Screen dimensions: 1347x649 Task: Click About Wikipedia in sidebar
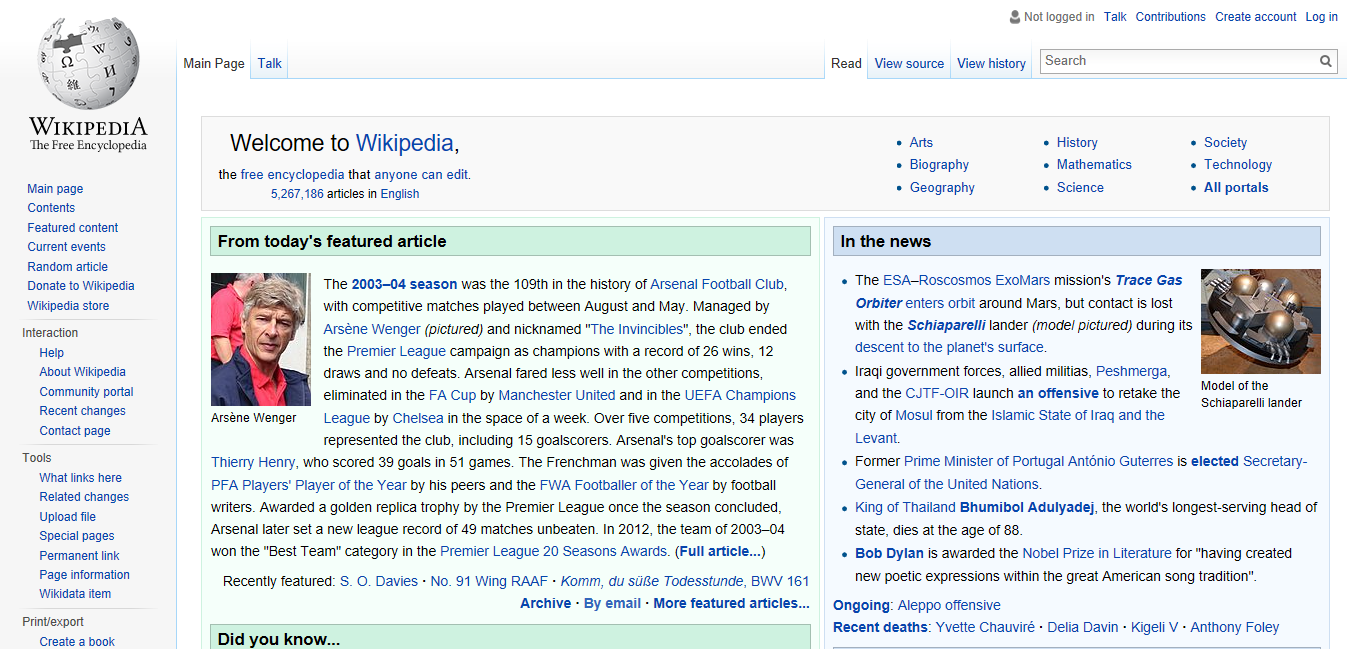[82, 372]
